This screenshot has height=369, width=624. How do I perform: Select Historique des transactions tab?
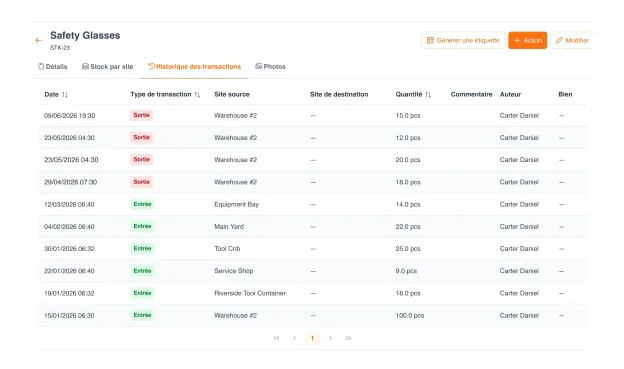194,66
